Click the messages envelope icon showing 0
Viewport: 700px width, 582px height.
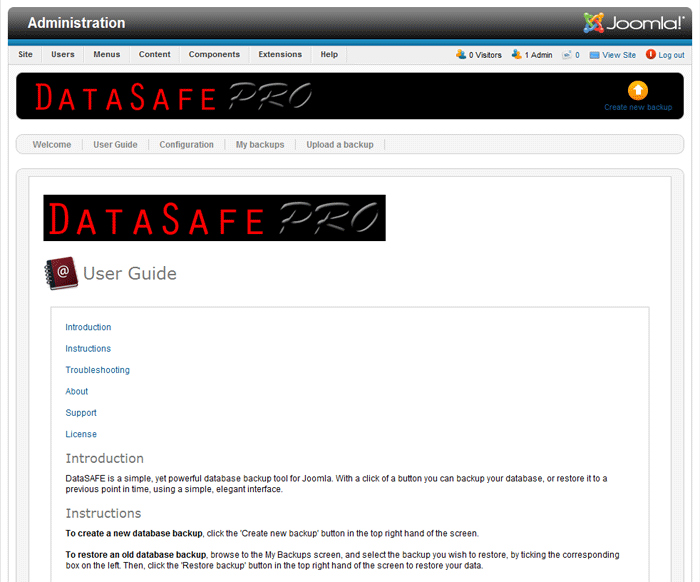coord(567,55)
